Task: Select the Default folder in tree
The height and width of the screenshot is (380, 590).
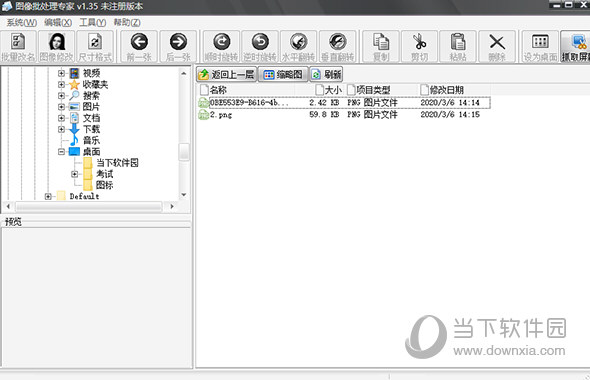Action: tap(84, 196)
